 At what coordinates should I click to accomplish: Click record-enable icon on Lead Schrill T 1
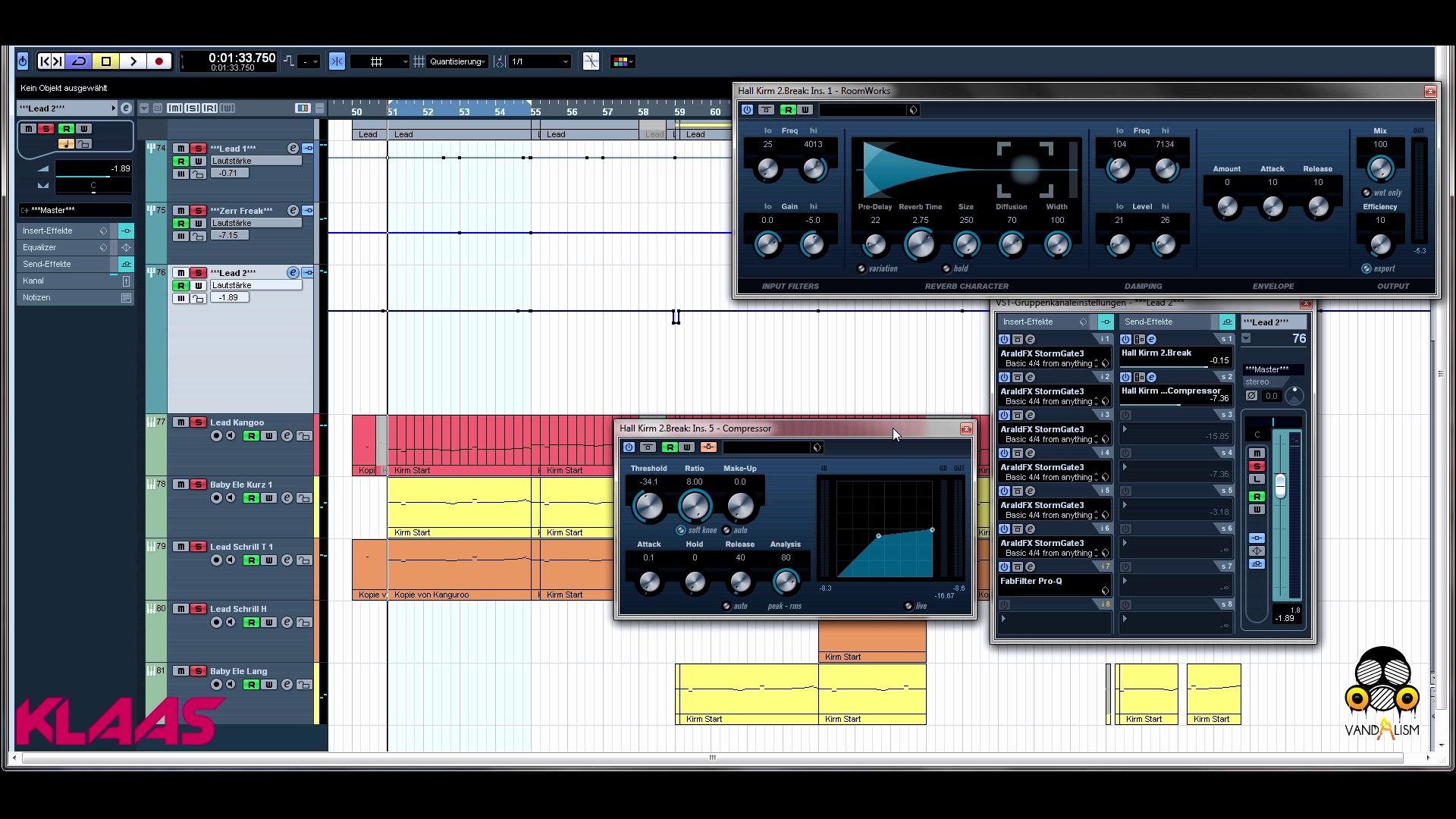(x=216, y=560)
